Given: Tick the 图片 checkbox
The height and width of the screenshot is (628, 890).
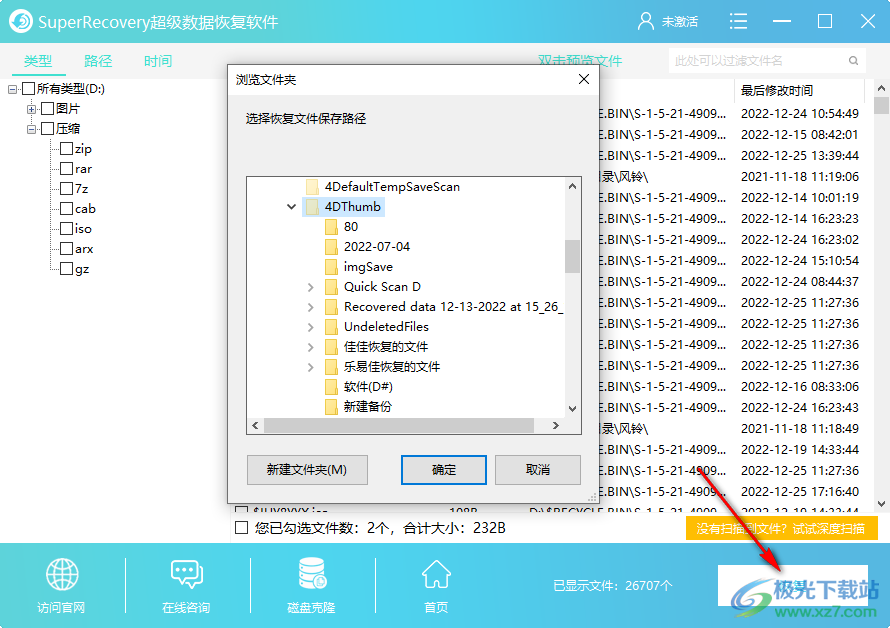Looking at the screenshot, I should (x=48, y=108).
